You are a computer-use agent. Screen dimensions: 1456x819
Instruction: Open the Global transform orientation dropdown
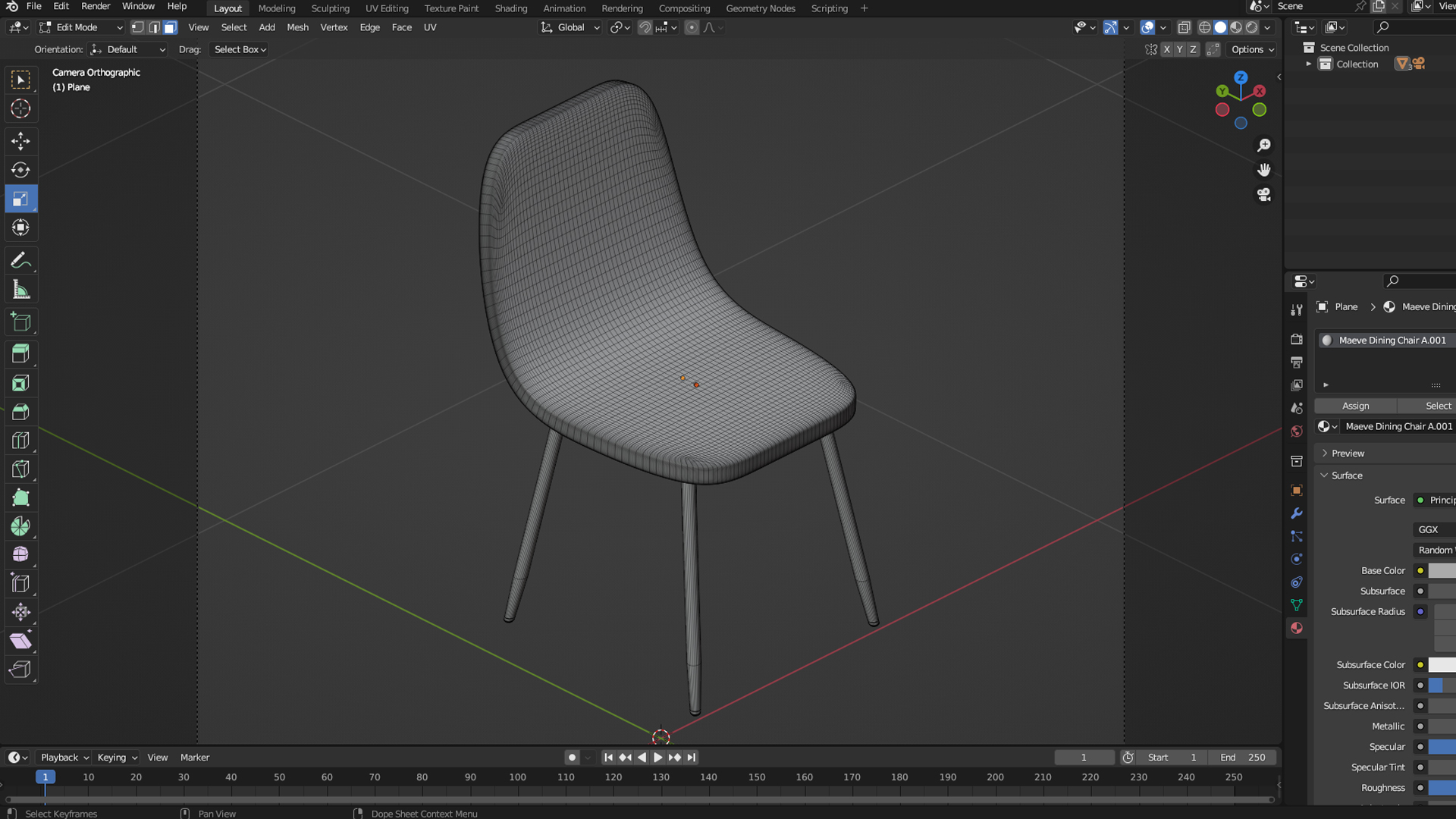click(570, 27)
